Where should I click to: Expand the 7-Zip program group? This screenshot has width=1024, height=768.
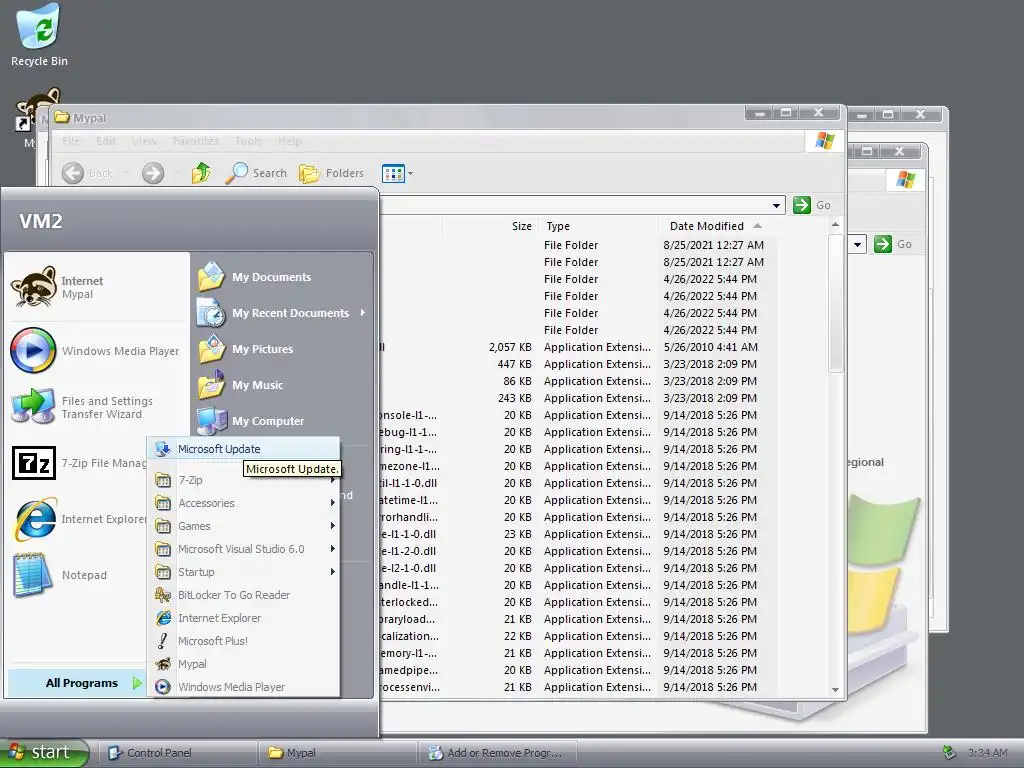(x=244, y=480)
